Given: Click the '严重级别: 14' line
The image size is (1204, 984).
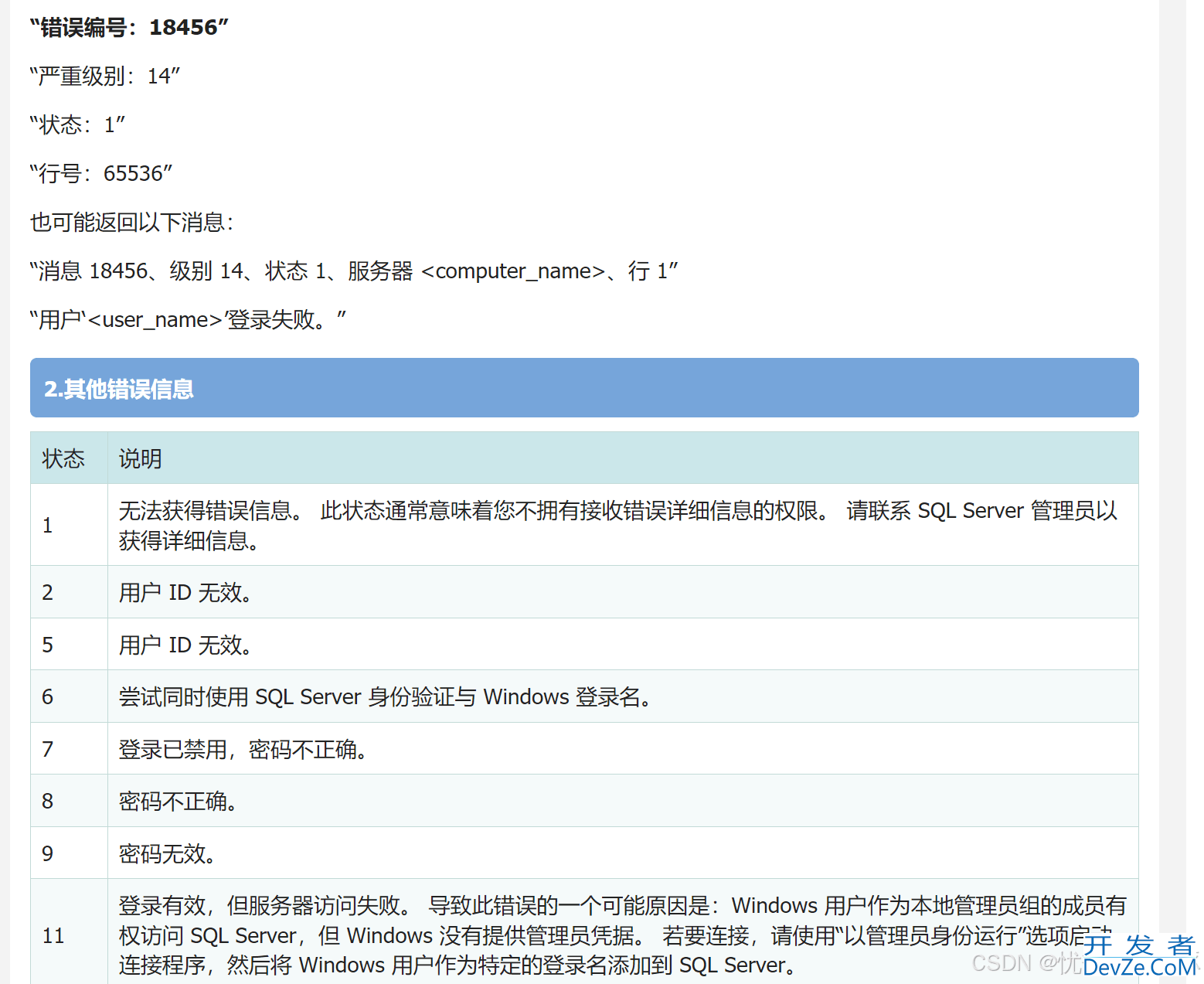Looking at the screenshot, I should tap(105, 76).
